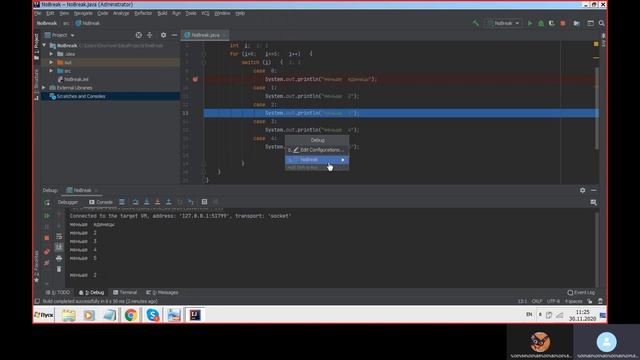
Task: Toggle the breakpoint on line 9 gutter
Action: click(x=195, y=79)
